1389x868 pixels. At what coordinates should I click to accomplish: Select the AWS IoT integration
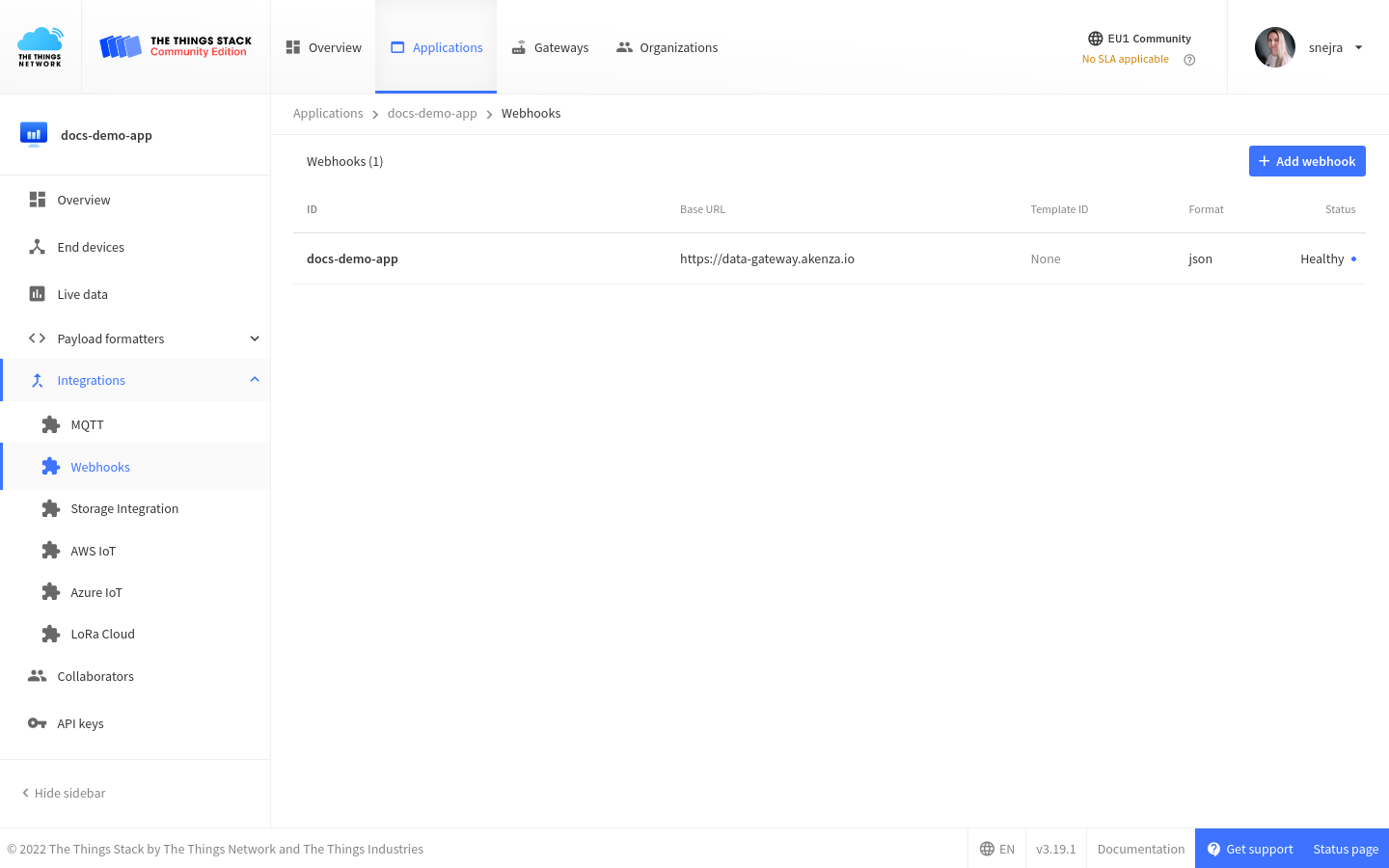tap(92, 550)
